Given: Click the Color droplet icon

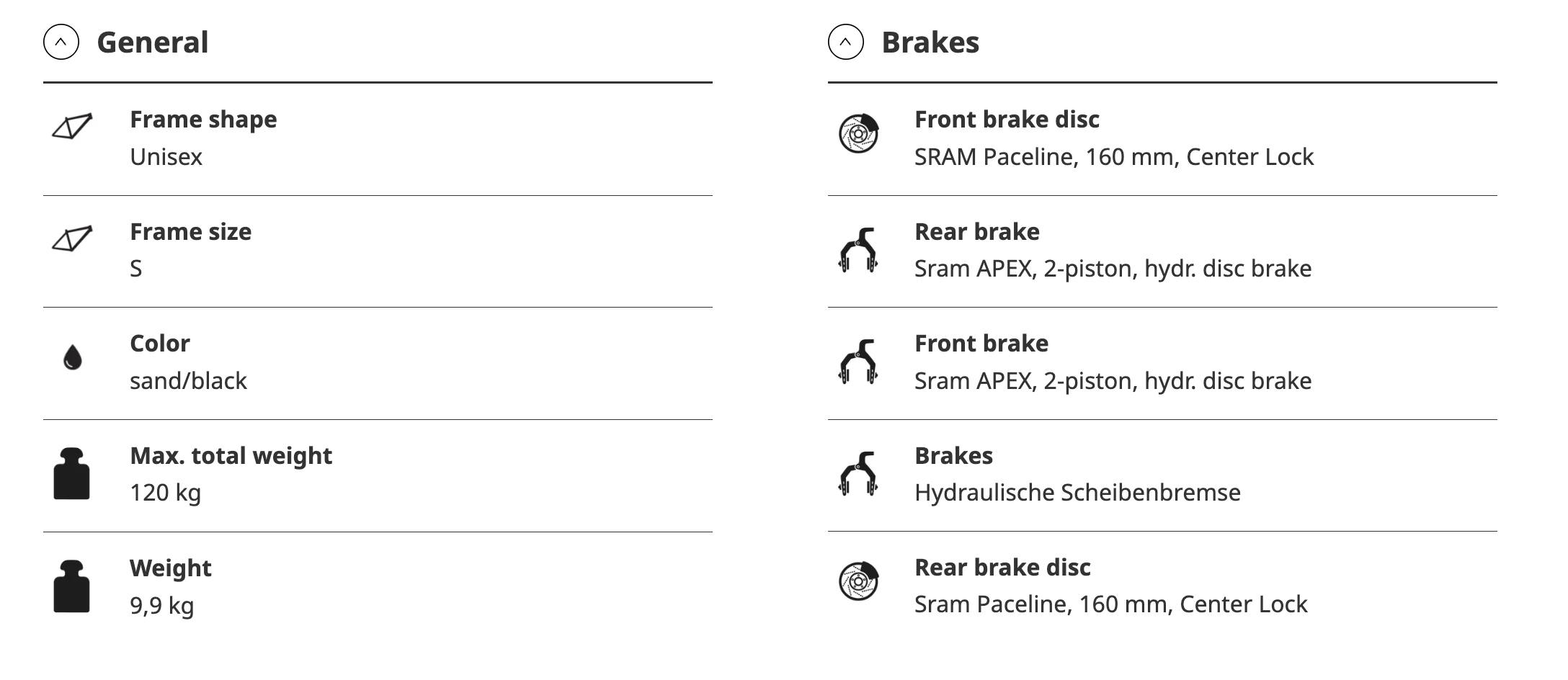Looking at the screenshot, I should point(72,357).
